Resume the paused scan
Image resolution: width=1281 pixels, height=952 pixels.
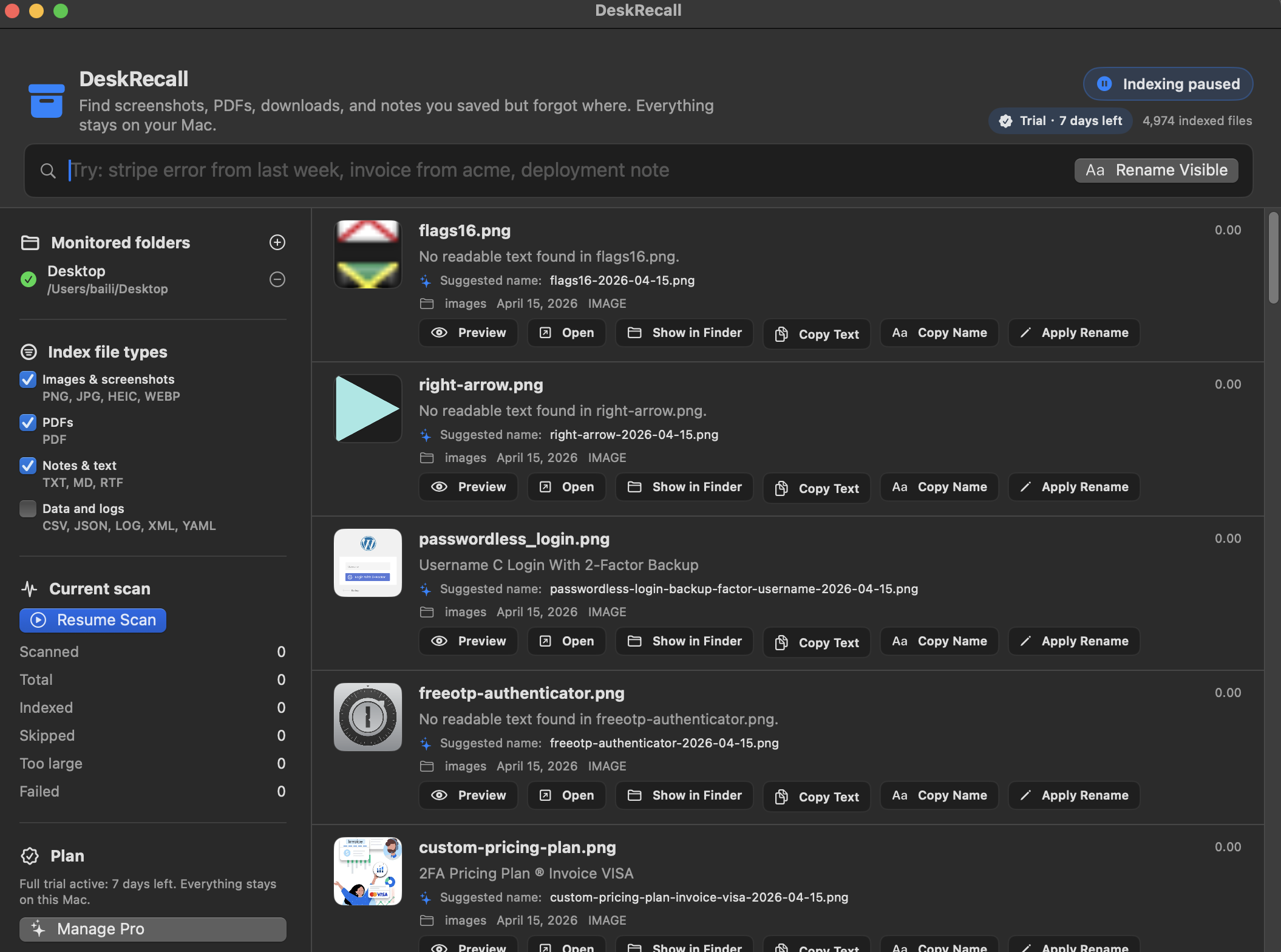point(93,620)
